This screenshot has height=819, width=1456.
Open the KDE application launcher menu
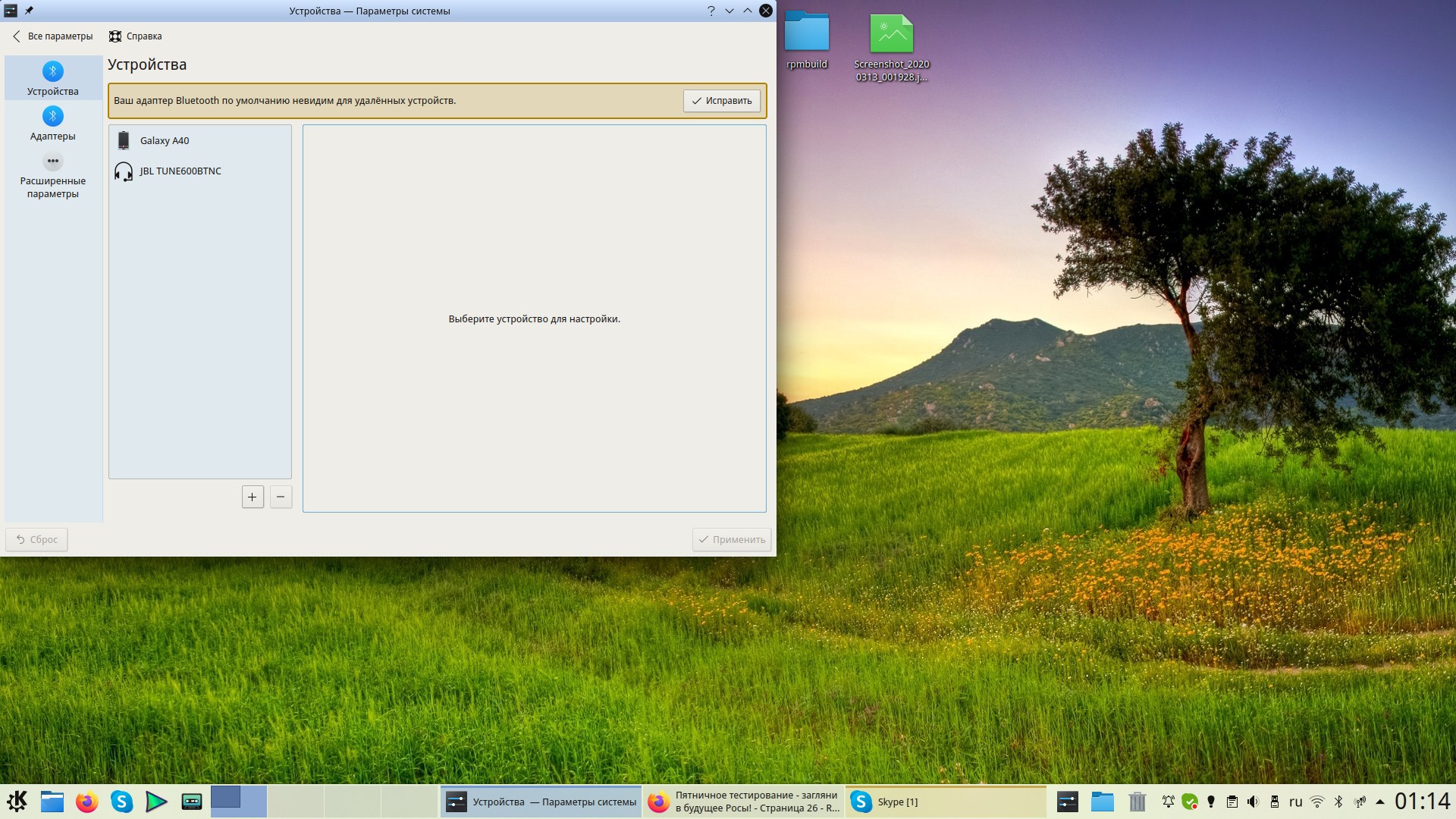point(17,802)
